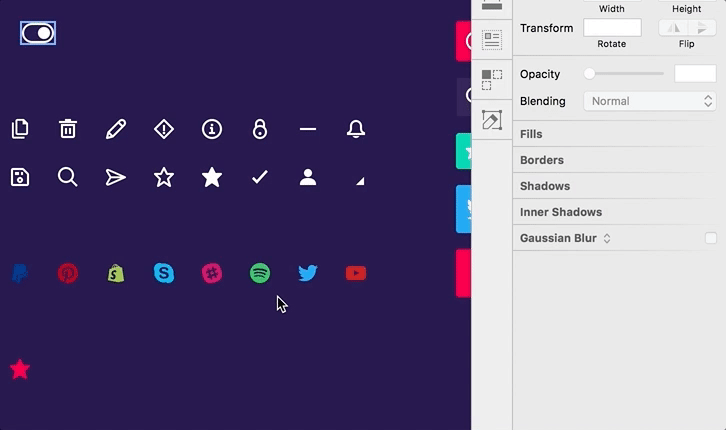Viewport: 726px width, 430px height.
Task: Click the selection grid inspector icon
Action: point(492,80)
